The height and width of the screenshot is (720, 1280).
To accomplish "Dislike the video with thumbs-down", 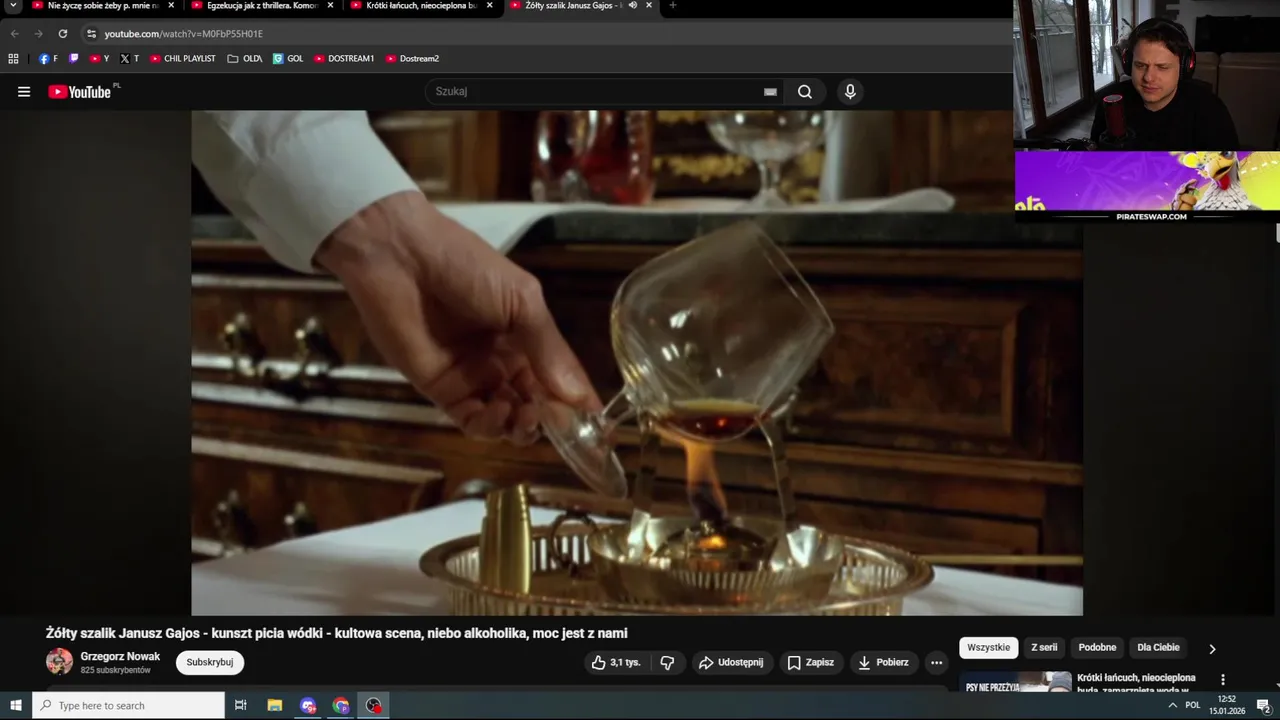I will 667,662.
